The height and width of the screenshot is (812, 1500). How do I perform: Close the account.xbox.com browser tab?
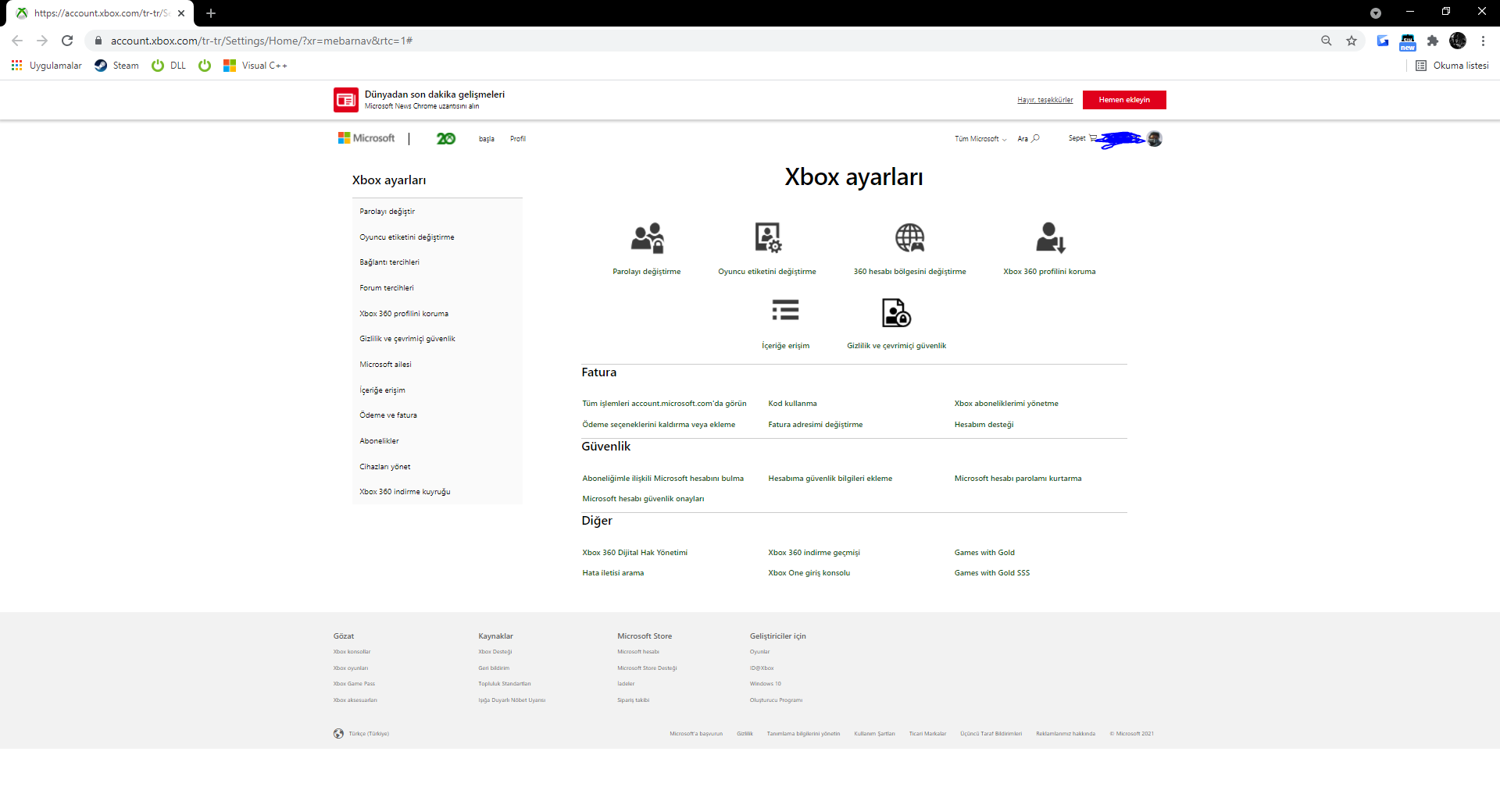click(181, 13)
